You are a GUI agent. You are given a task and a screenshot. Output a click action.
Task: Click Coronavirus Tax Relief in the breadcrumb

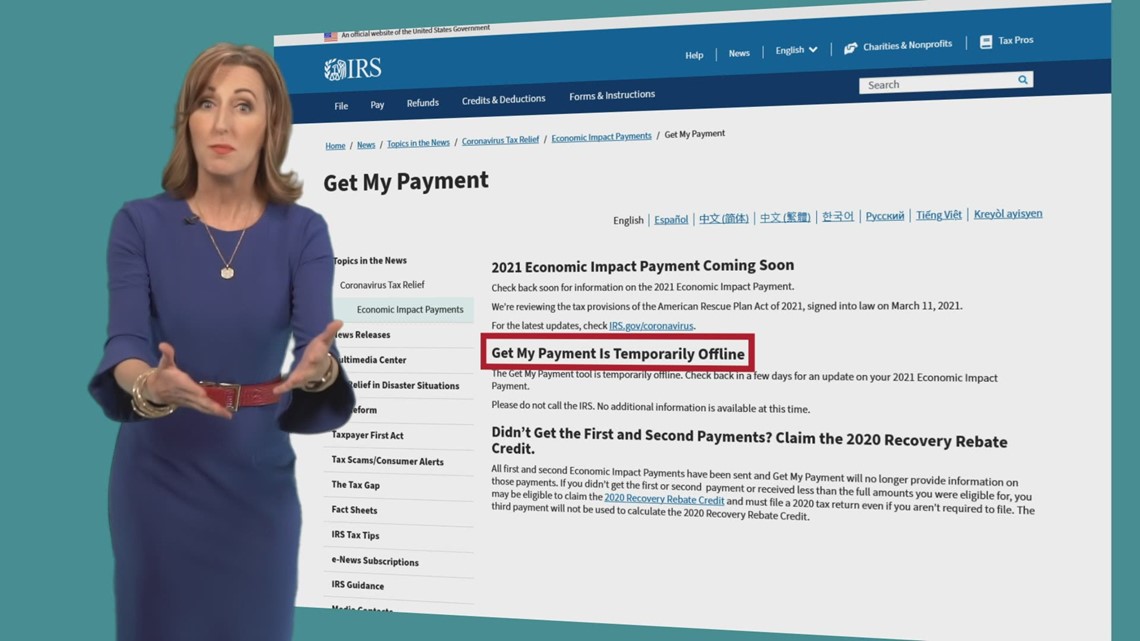tap(500, 140)
